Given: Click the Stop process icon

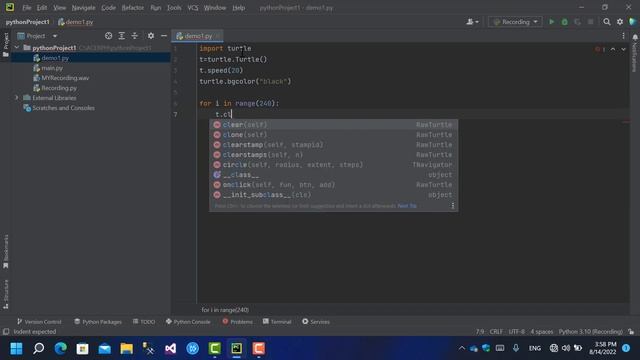Looking at the screenshot, I should click(x=591, y=22).
